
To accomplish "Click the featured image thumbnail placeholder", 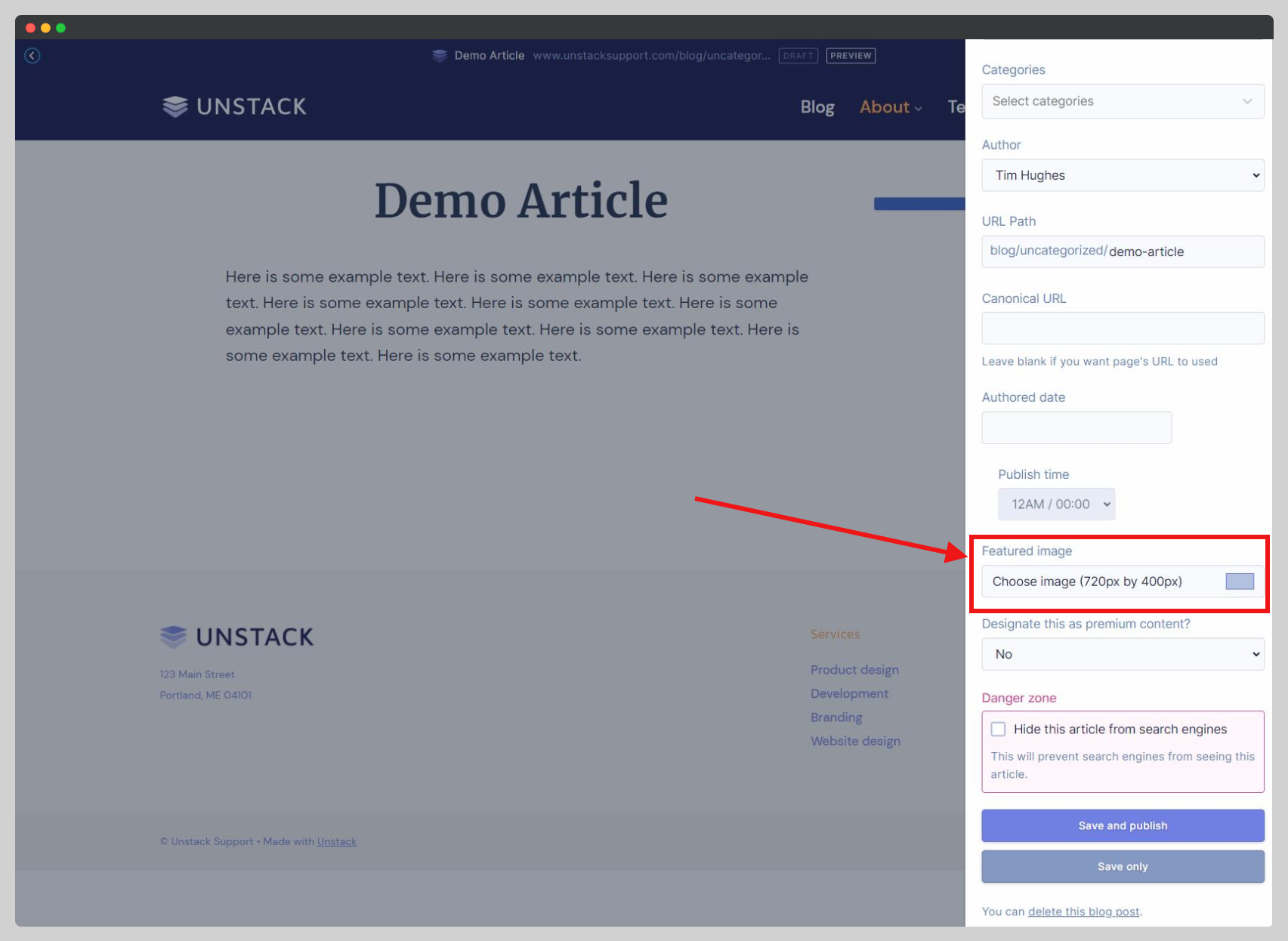I will (x=1239, y=582).
